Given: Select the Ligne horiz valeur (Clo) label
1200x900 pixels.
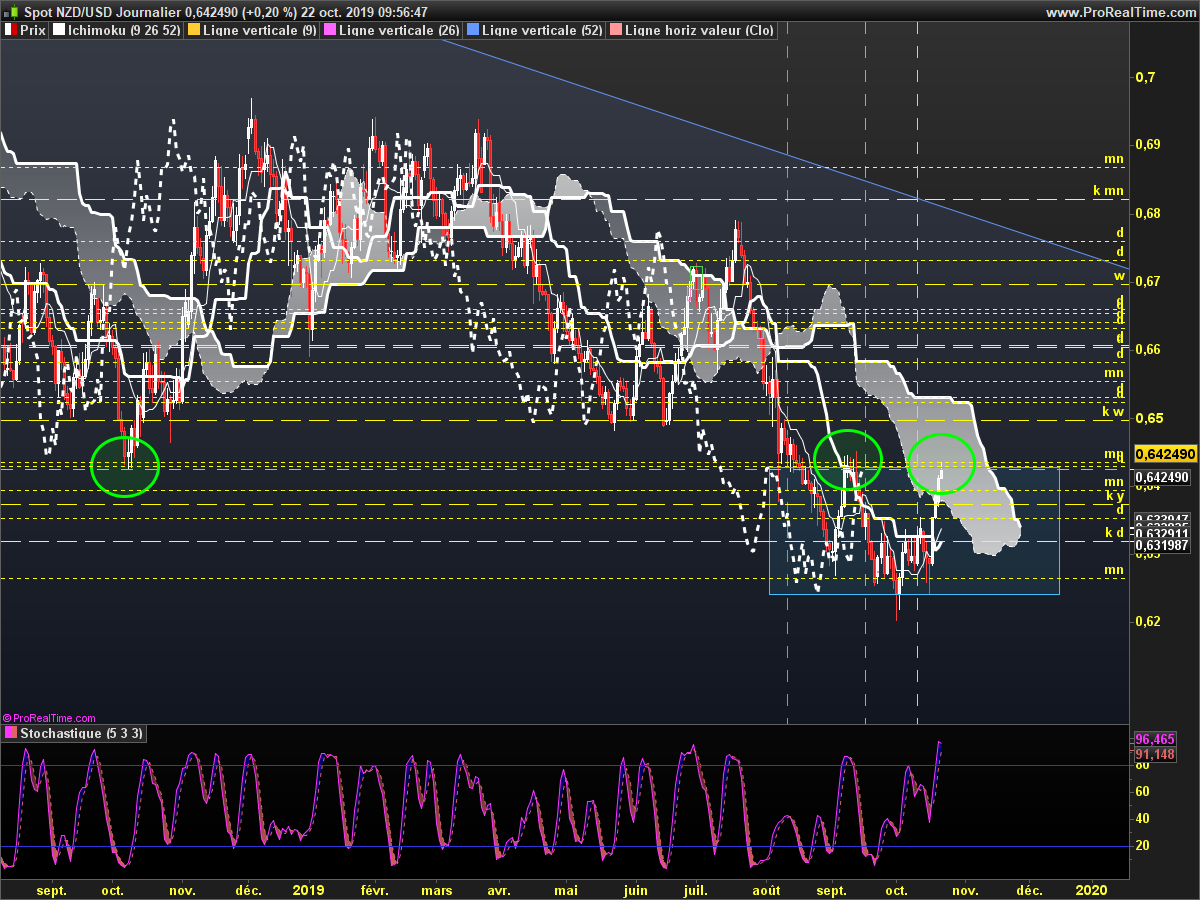Looking at the screenshot, I should pyautogui.click(x=698, y=31).
